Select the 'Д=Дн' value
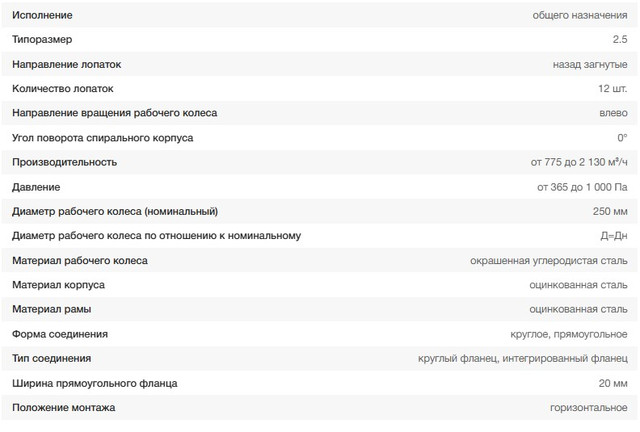This screenshot has height=432, width=640. pos(613,236)
